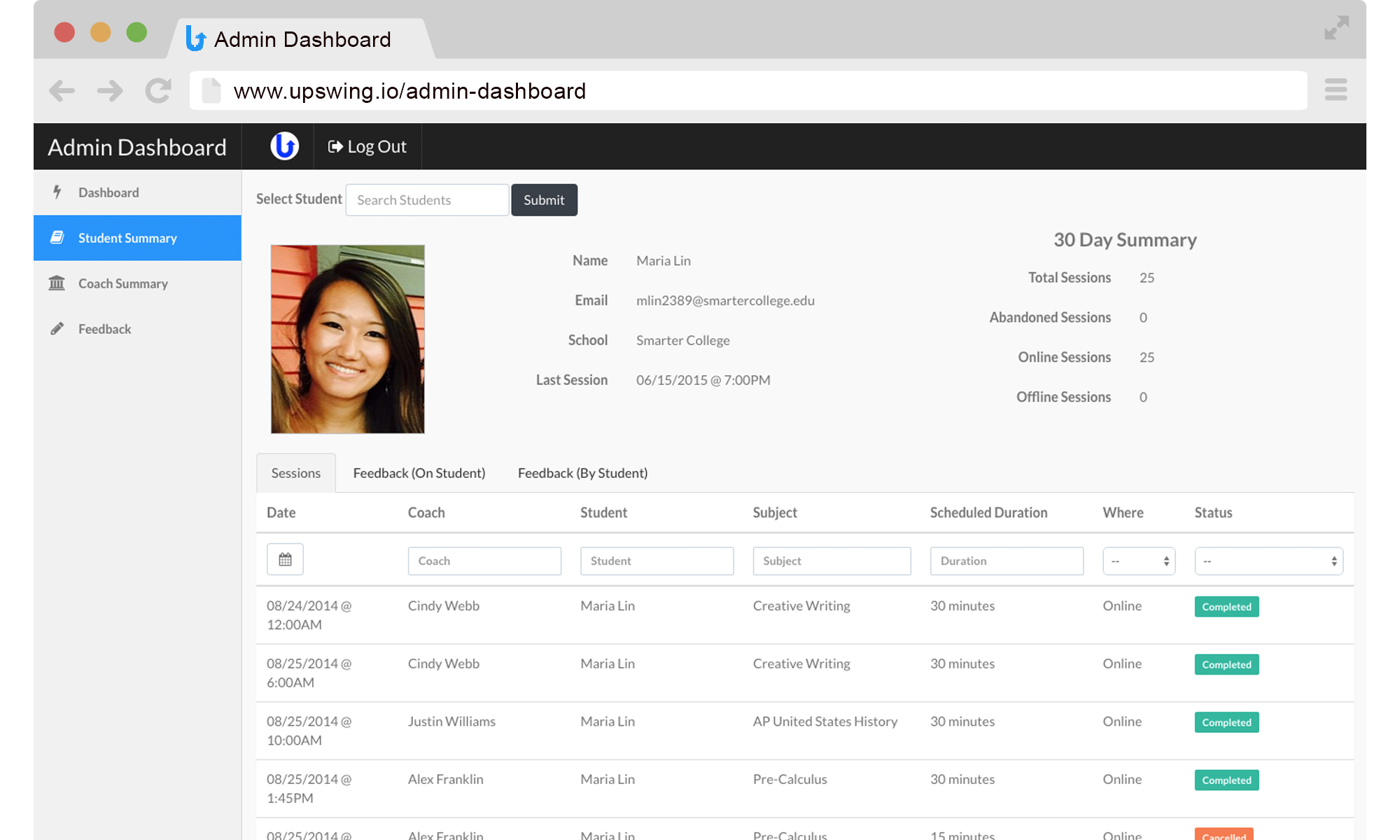
Task: Click the Upswing favicon on the tab
Action: (x=195, y=38)
